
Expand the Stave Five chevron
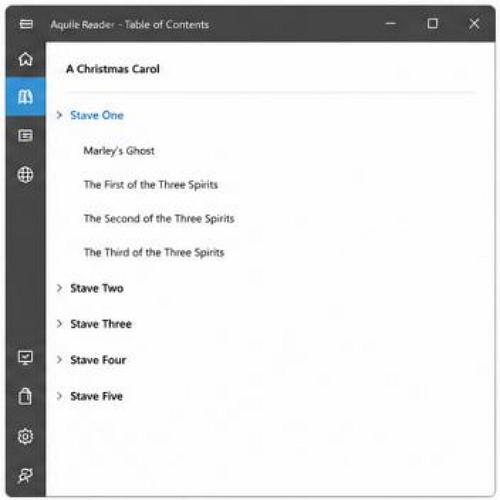click(x=59, y=396)
